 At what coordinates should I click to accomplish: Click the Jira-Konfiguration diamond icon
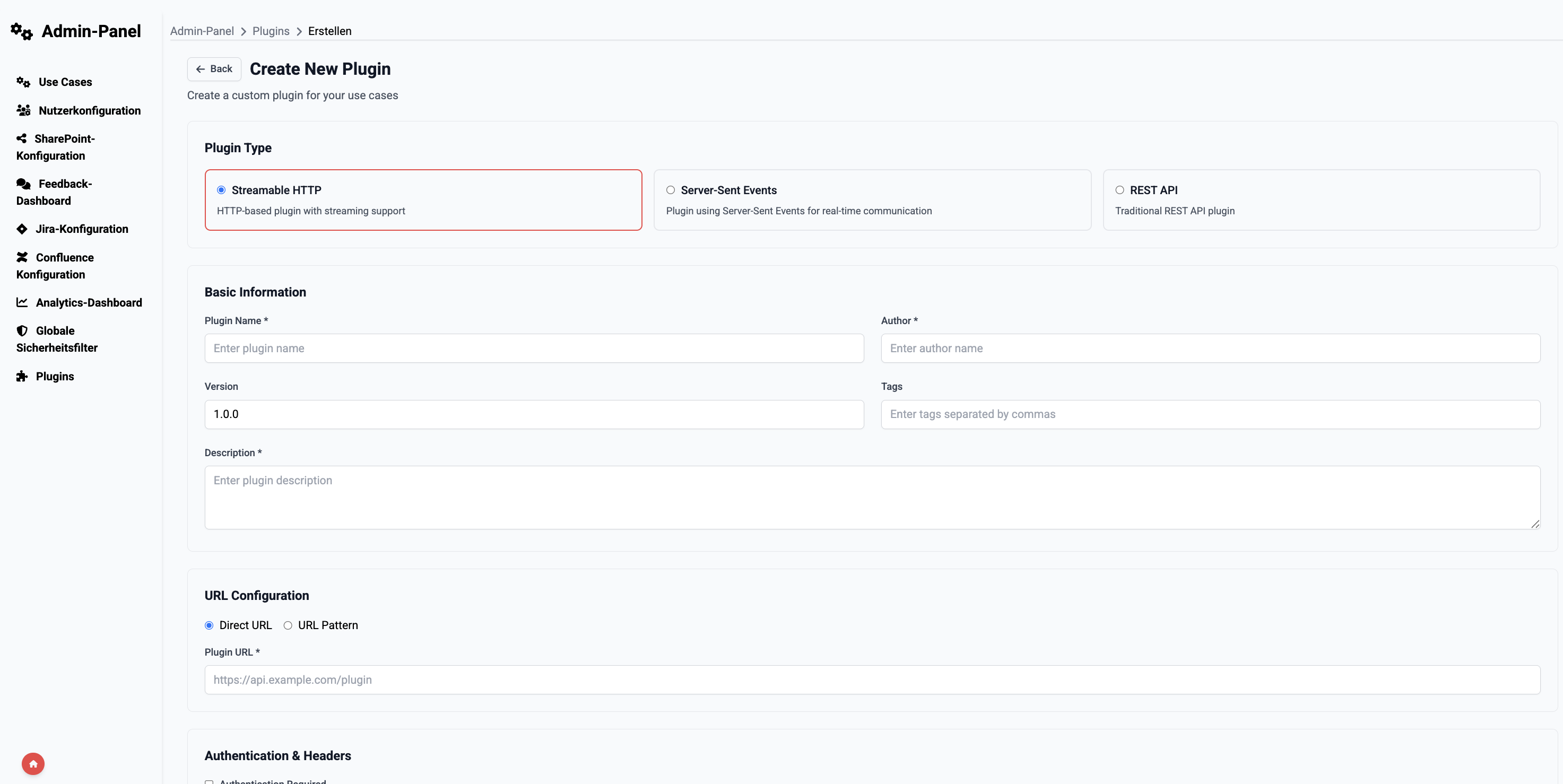coord(22,229)
